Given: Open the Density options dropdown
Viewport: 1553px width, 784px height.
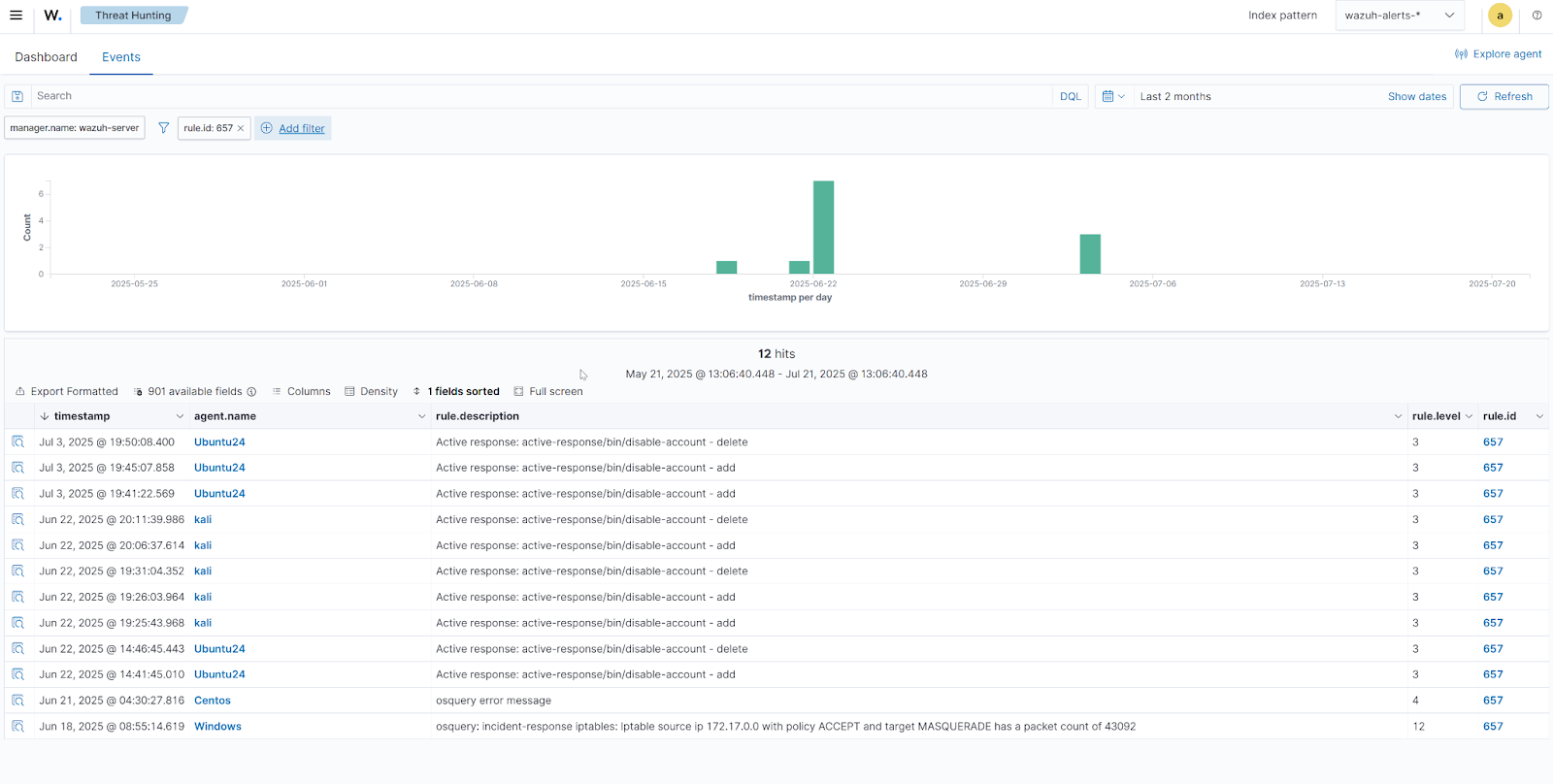Looking at the screenshot, I should 371,391.
